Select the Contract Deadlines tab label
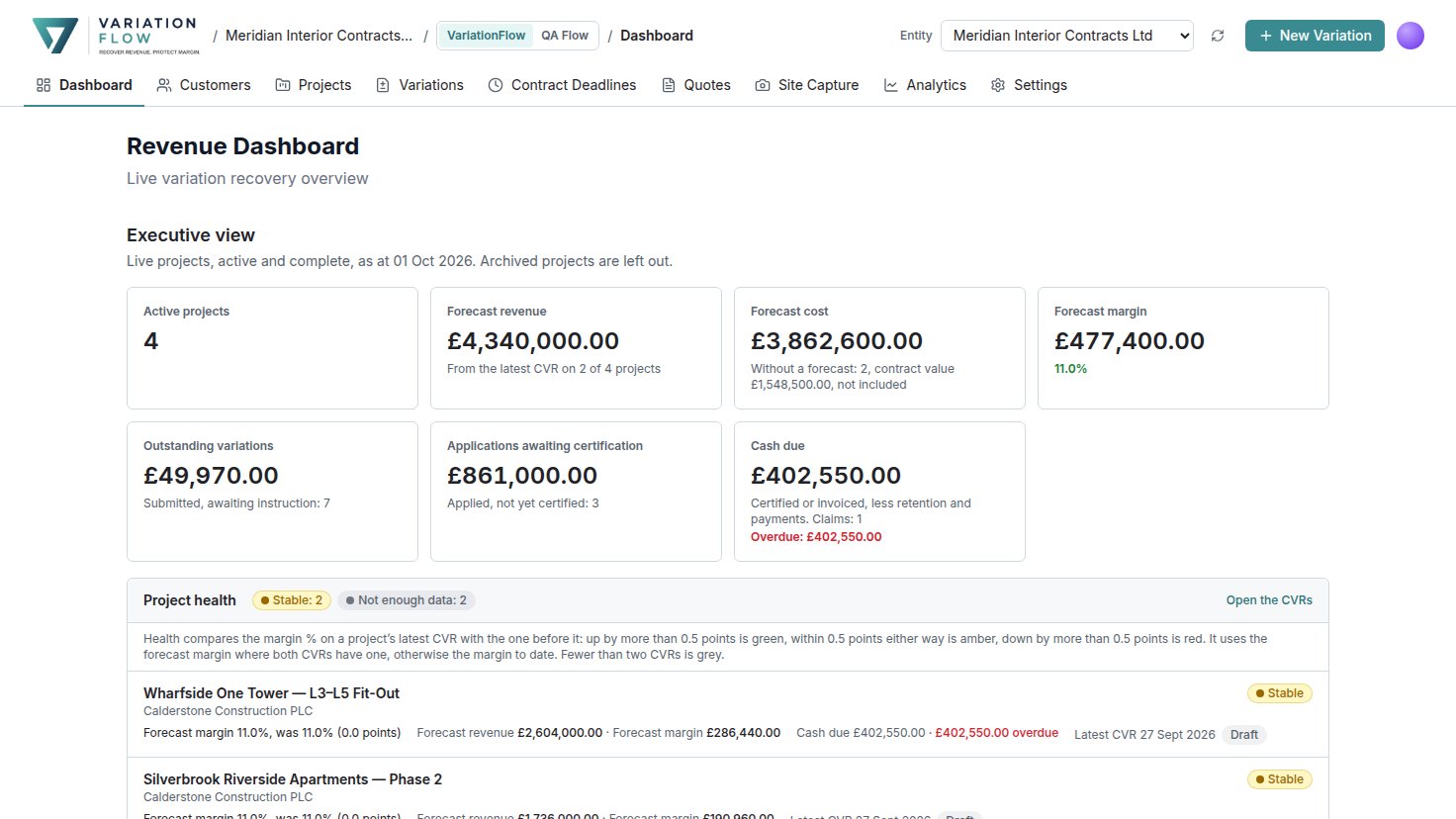1456x819 pixels. point(574,85)
